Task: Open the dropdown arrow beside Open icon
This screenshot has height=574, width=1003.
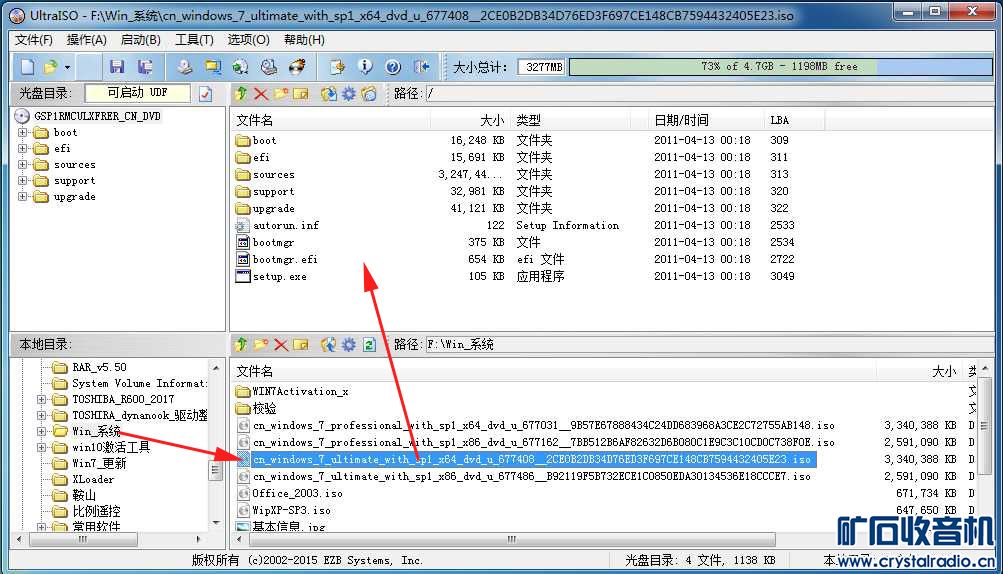Action: [67, 67]
